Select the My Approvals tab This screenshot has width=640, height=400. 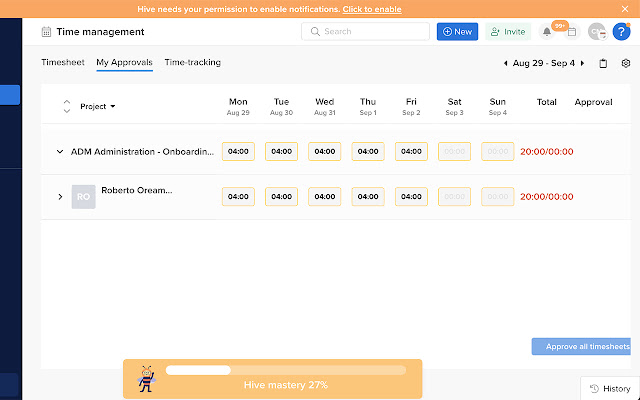point(124,62)
